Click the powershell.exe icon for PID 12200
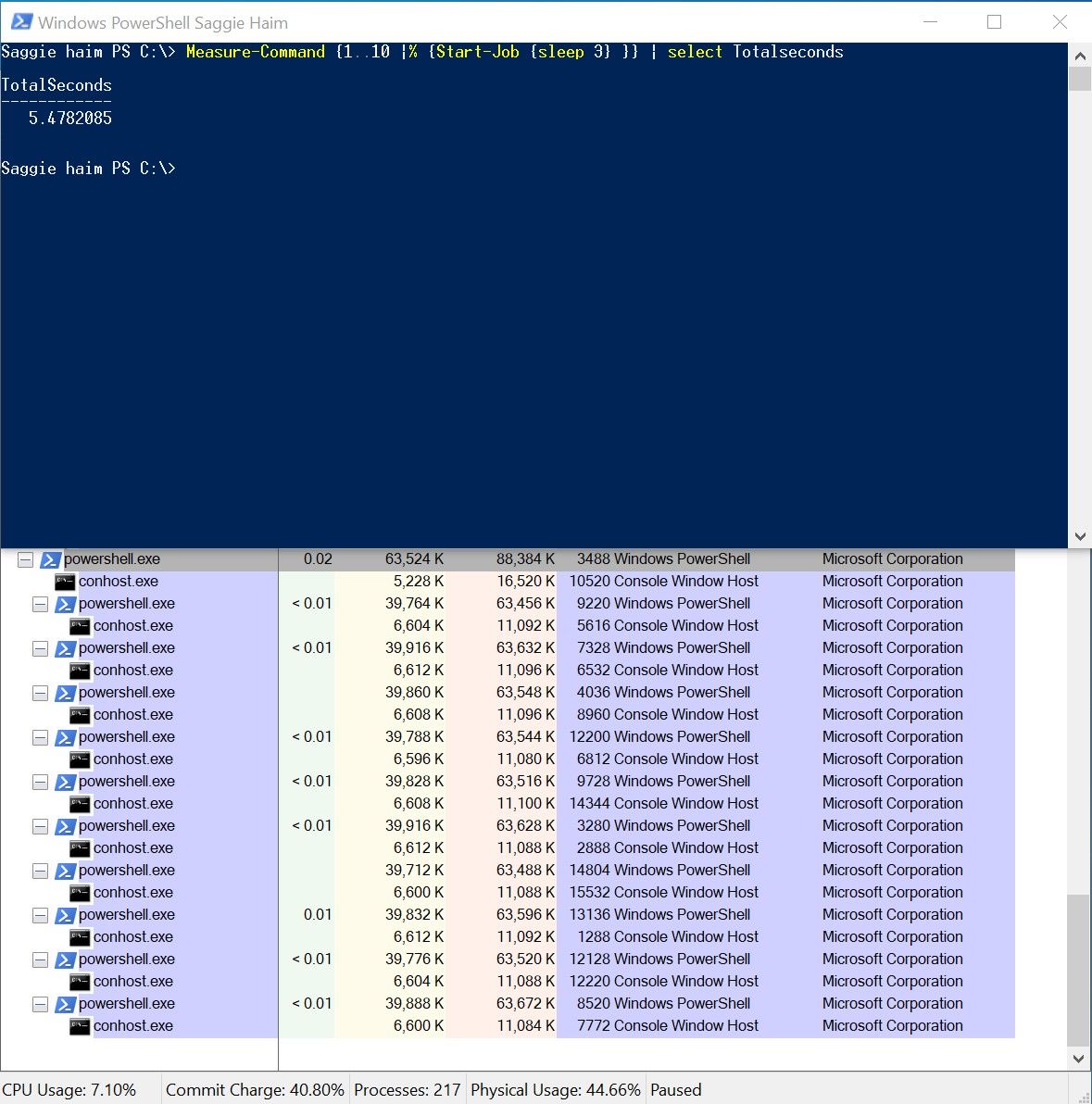 pos(65,737)
